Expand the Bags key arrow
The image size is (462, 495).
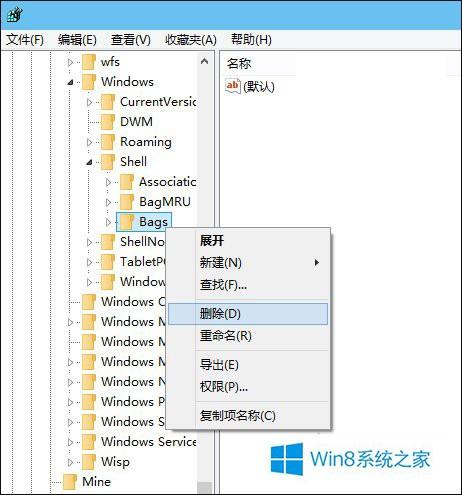(x=108, y=222)
